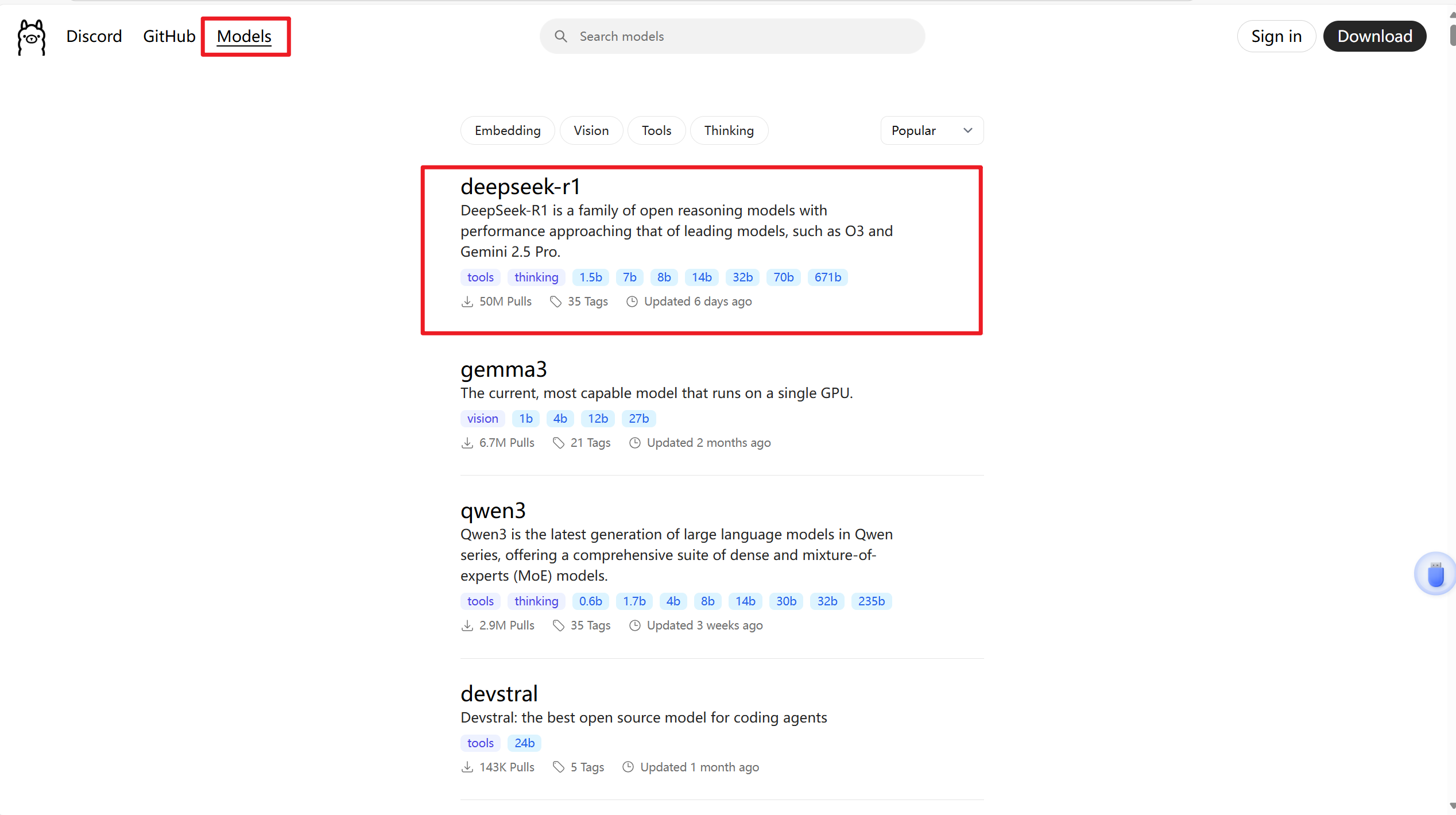The height and width of the screenshot is (815, 1456).
Task: Select the 27b size of gemma3
Action: [639, 419]
